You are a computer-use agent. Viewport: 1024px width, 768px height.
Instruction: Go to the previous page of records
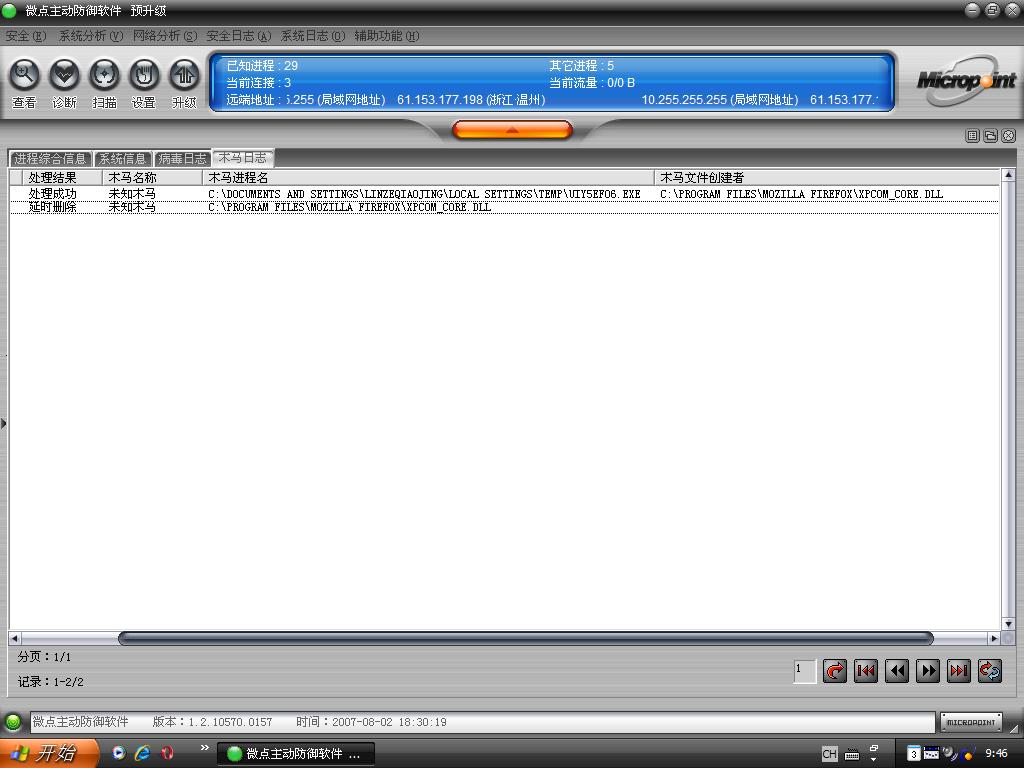coord(897,671)
